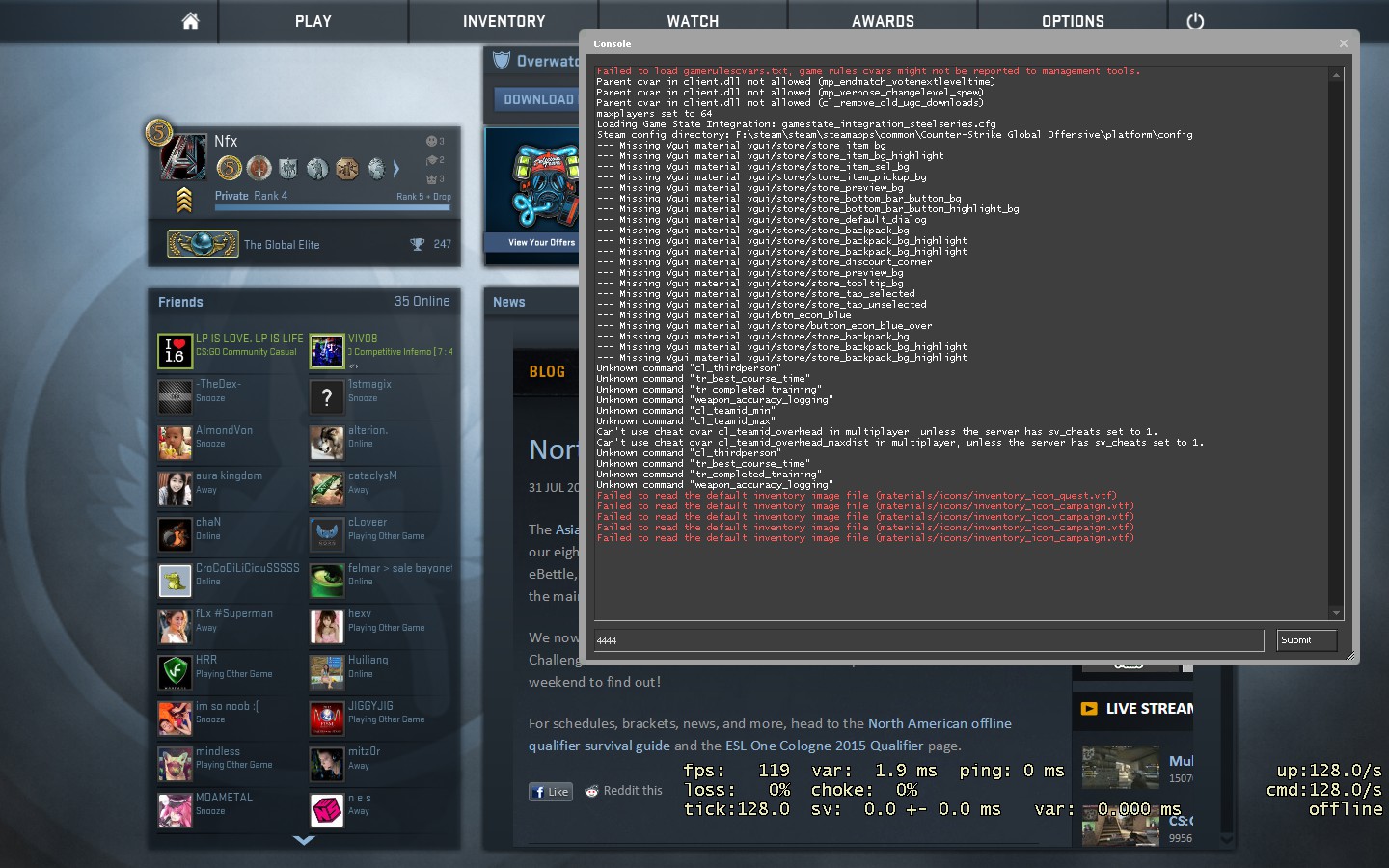This screenshot has width=1389, height=868.
Task: Select the red sword medal on the profile
Action: pos(259,169)
